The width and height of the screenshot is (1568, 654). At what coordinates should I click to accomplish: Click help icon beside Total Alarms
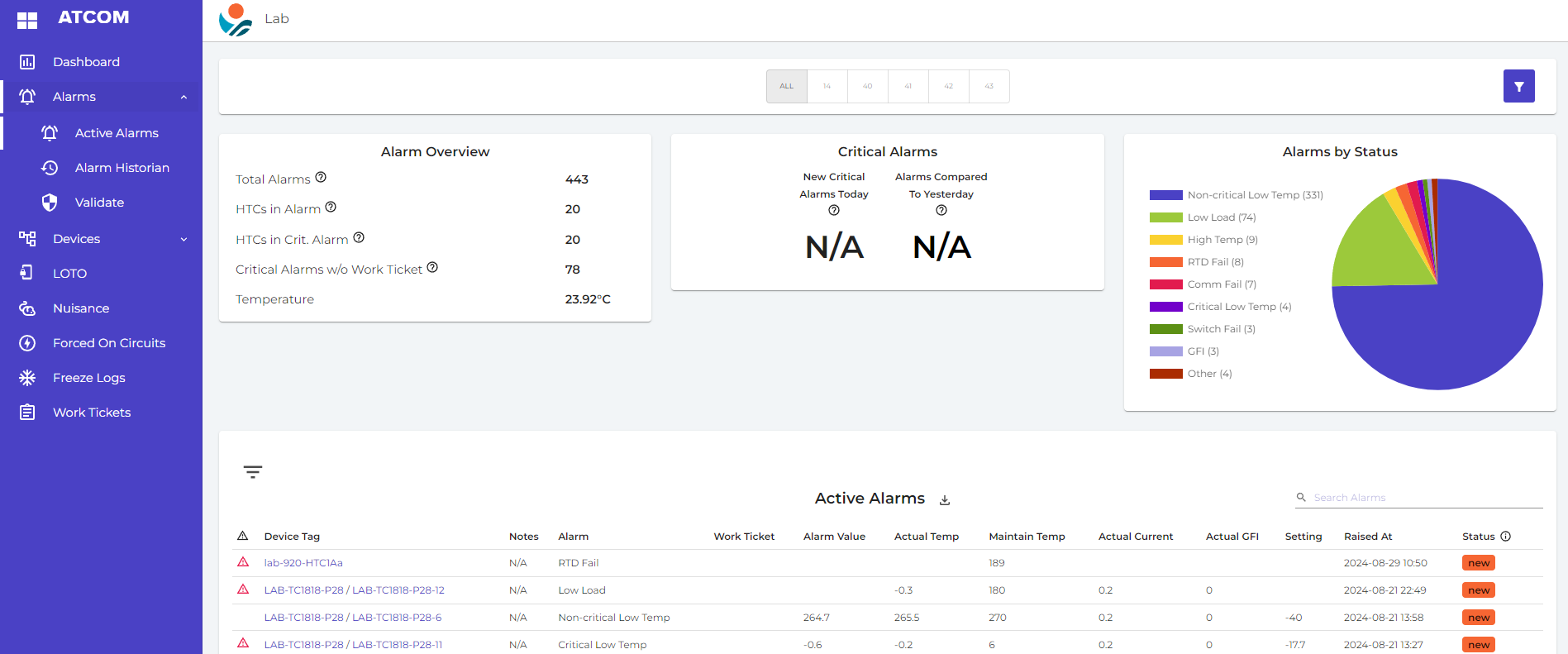point(321,178)
